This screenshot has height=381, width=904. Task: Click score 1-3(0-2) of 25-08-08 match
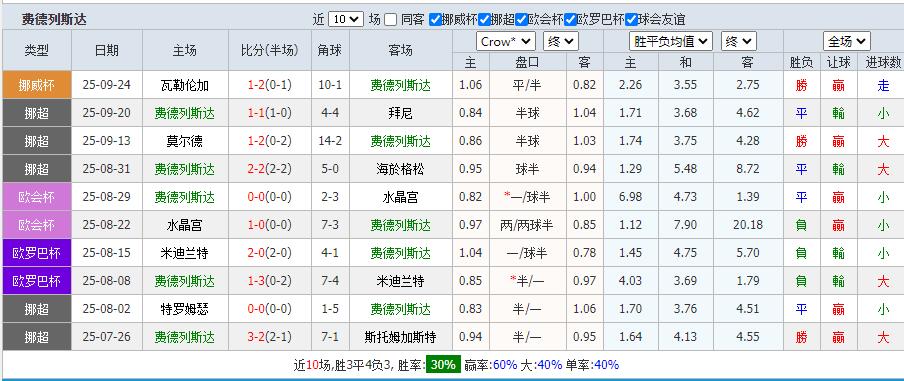point(270,281)
